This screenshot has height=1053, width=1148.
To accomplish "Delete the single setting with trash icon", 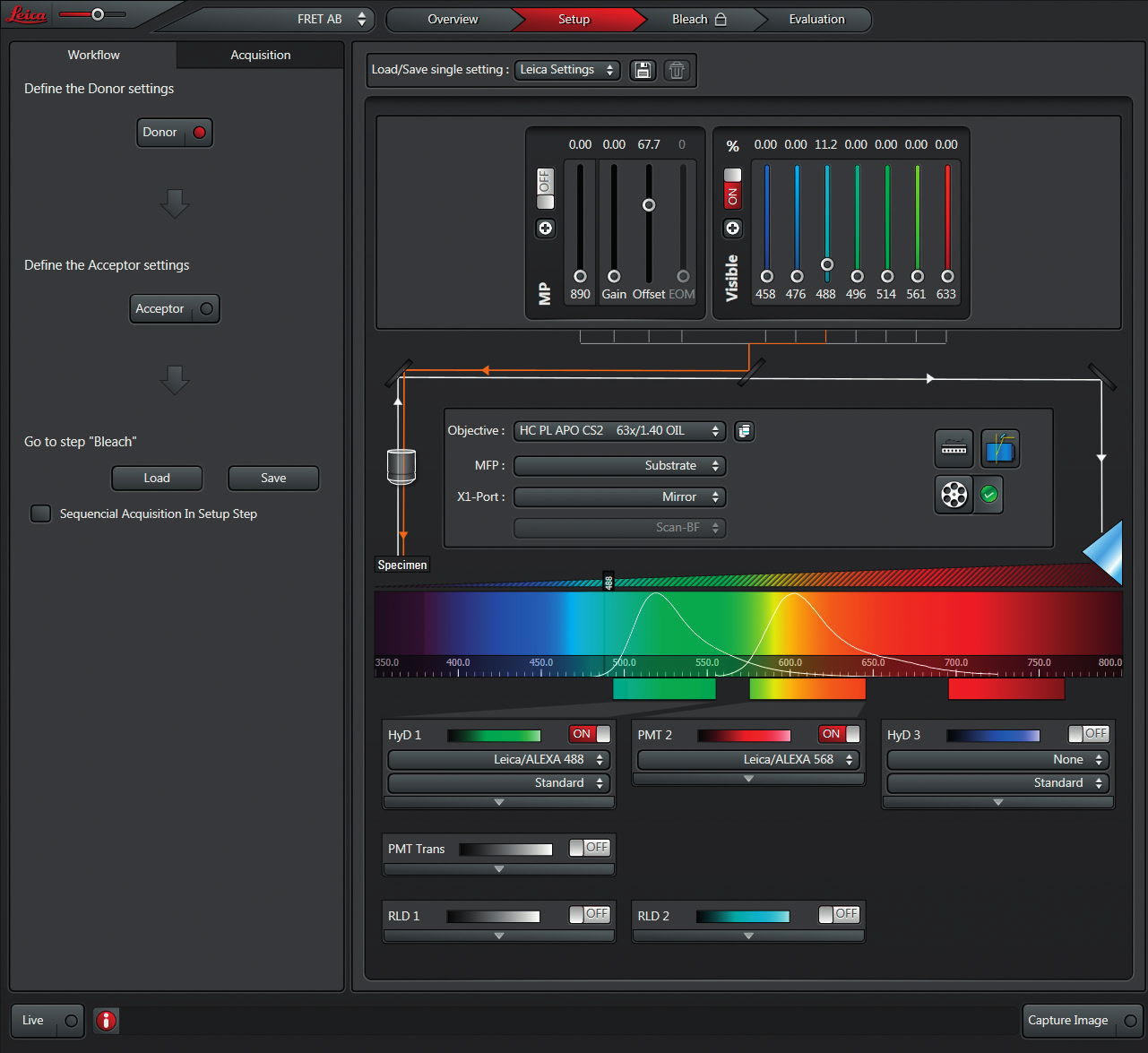I will point(677,70).
